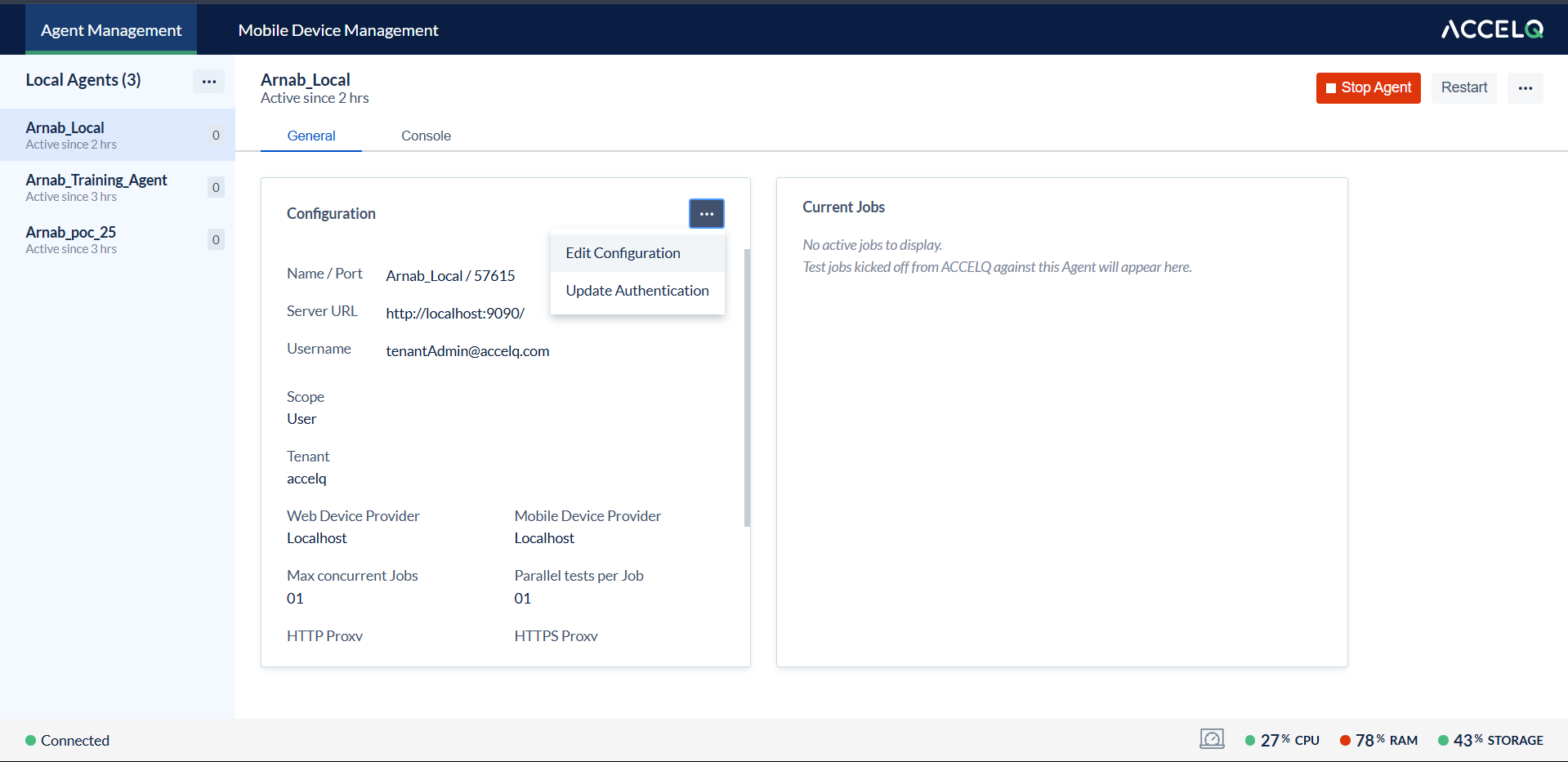Click the Connected status text

[75, 741]
